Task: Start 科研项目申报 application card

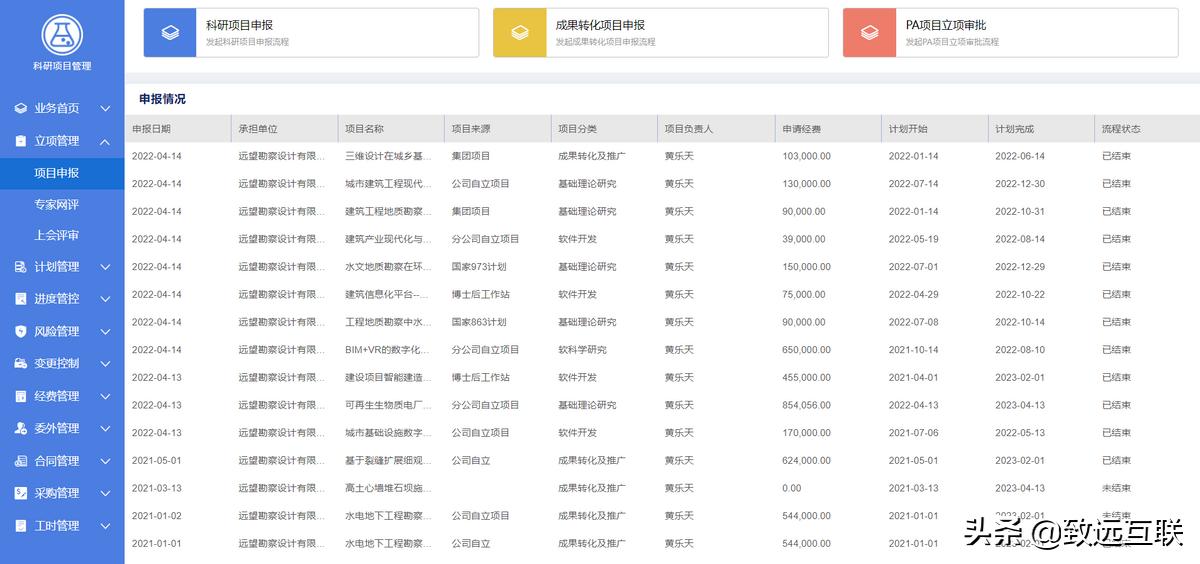Action: pos(311,33)
